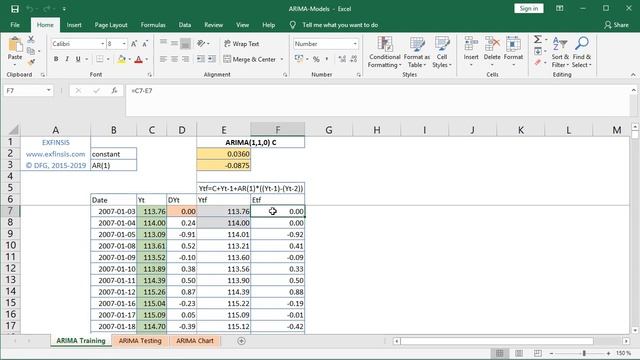Screen dimensions: 640x360
Task: Toggle Wrap Text
Action: pos(241,44)
